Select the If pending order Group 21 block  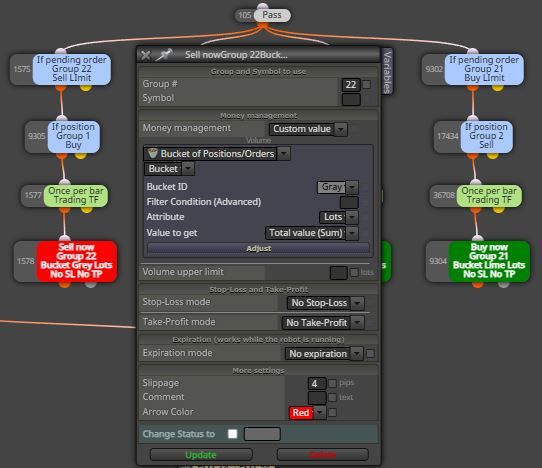click(484, 69)
